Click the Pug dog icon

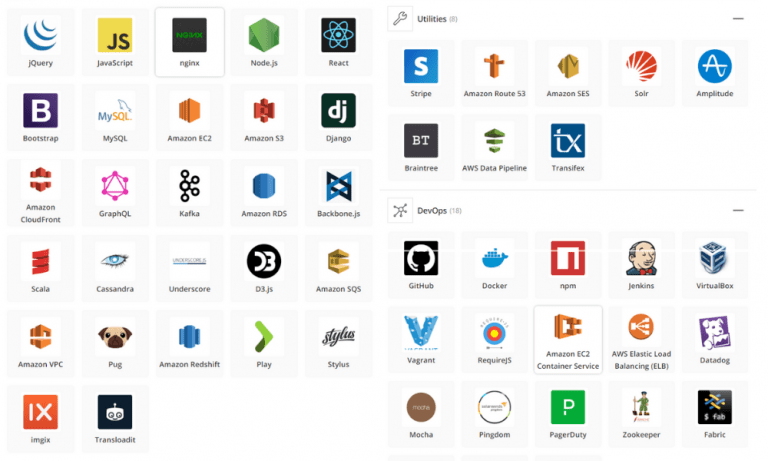point(115,337)
